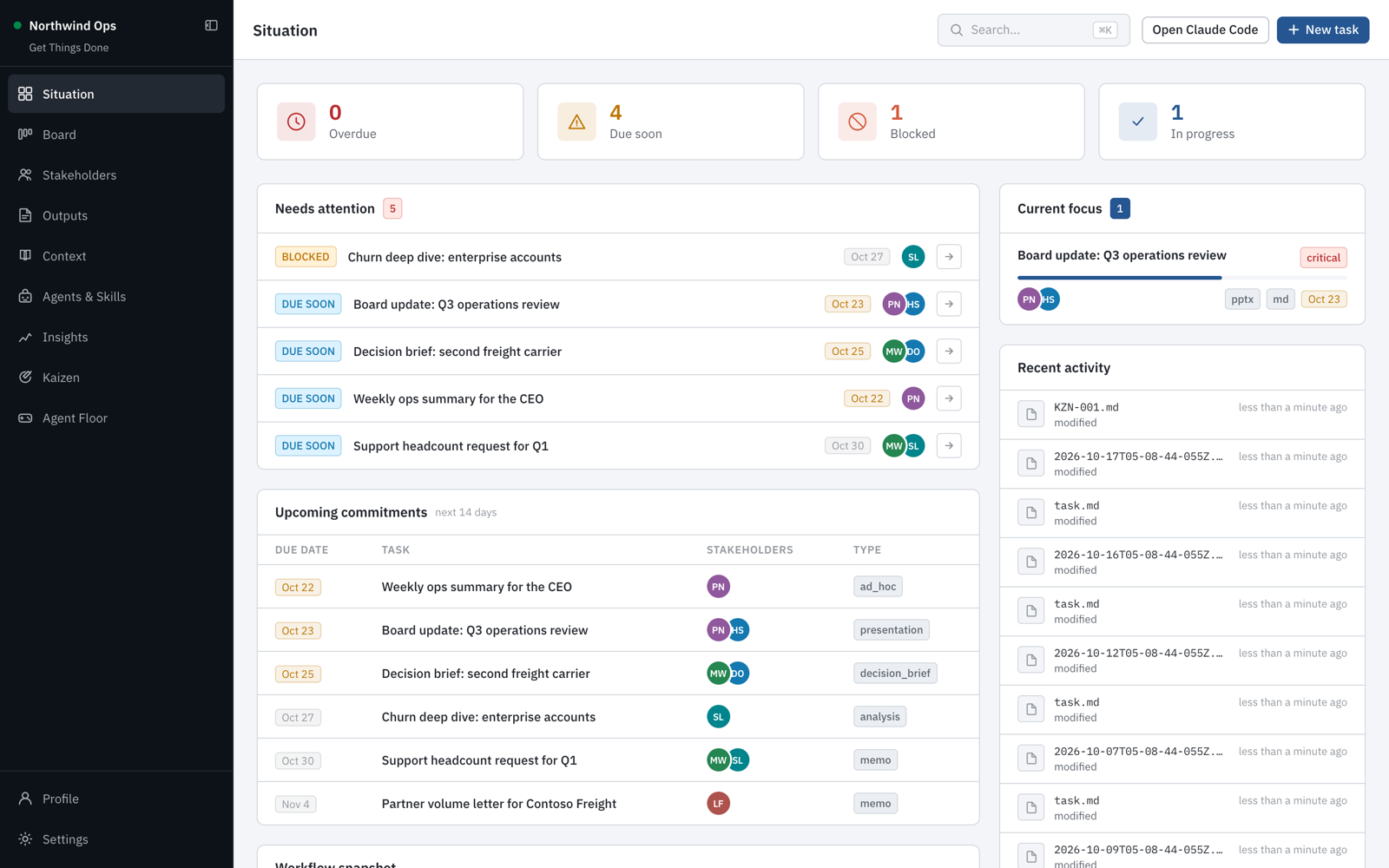Screen dimensions: 1389x868
Task: Open Settings in the sidebar
Action: (x=116, y=839)
